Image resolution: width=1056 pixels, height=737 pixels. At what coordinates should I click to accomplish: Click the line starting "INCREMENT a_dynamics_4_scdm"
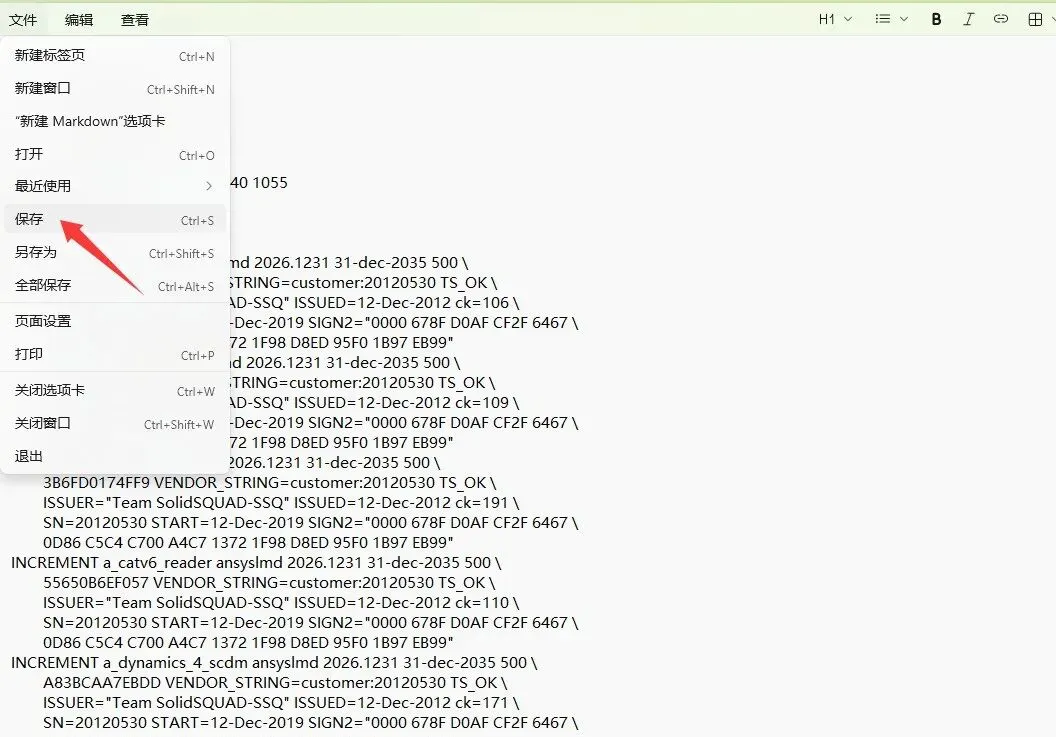[x=274, y=663]
